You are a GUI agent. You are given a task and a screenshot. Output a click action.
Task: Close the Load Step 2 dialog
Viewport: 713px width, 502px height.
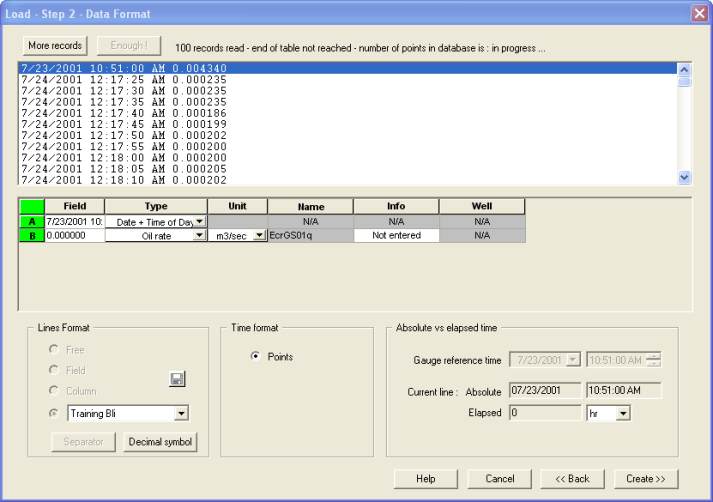tap(699, 13)
